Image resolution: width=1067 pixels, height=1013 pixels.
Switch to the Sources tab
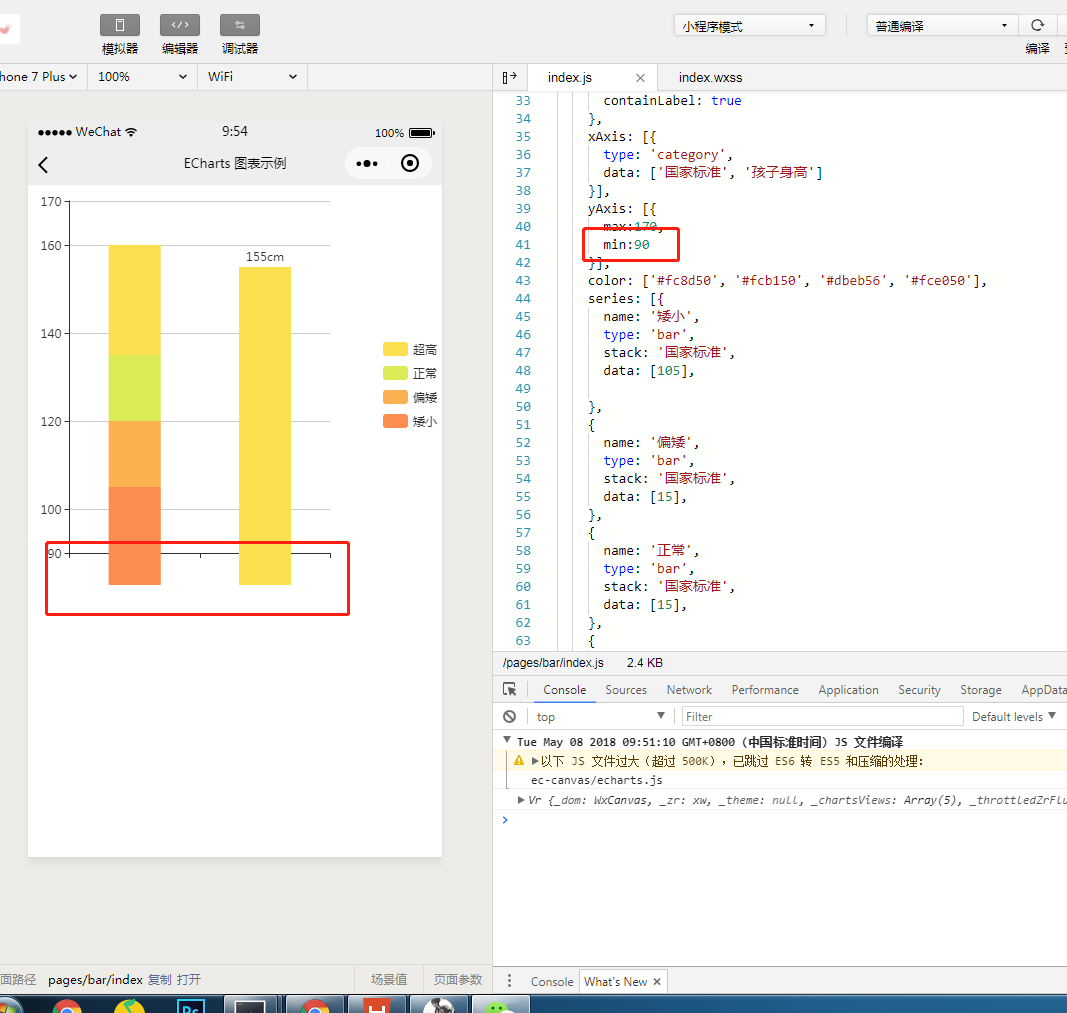point(626,689)
